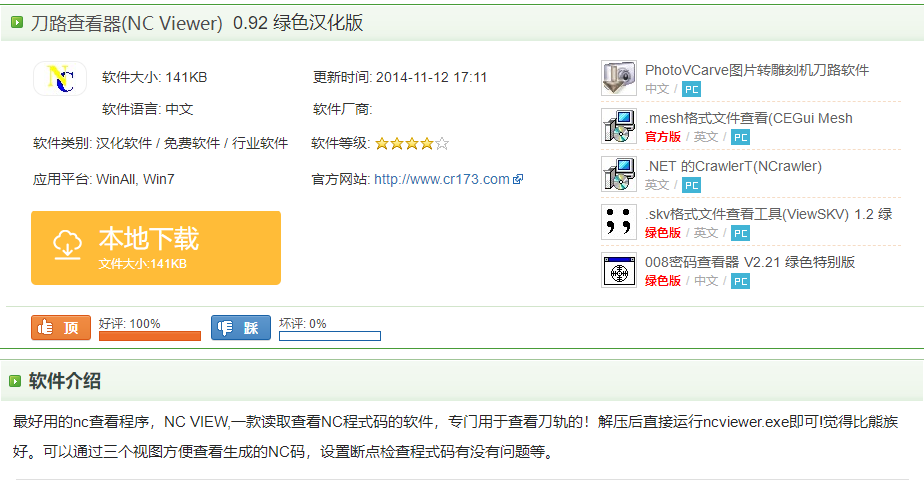Click the 008密码查看器 icon
The width and height of the screenshot is (924, 481).
tap(619, 270)
